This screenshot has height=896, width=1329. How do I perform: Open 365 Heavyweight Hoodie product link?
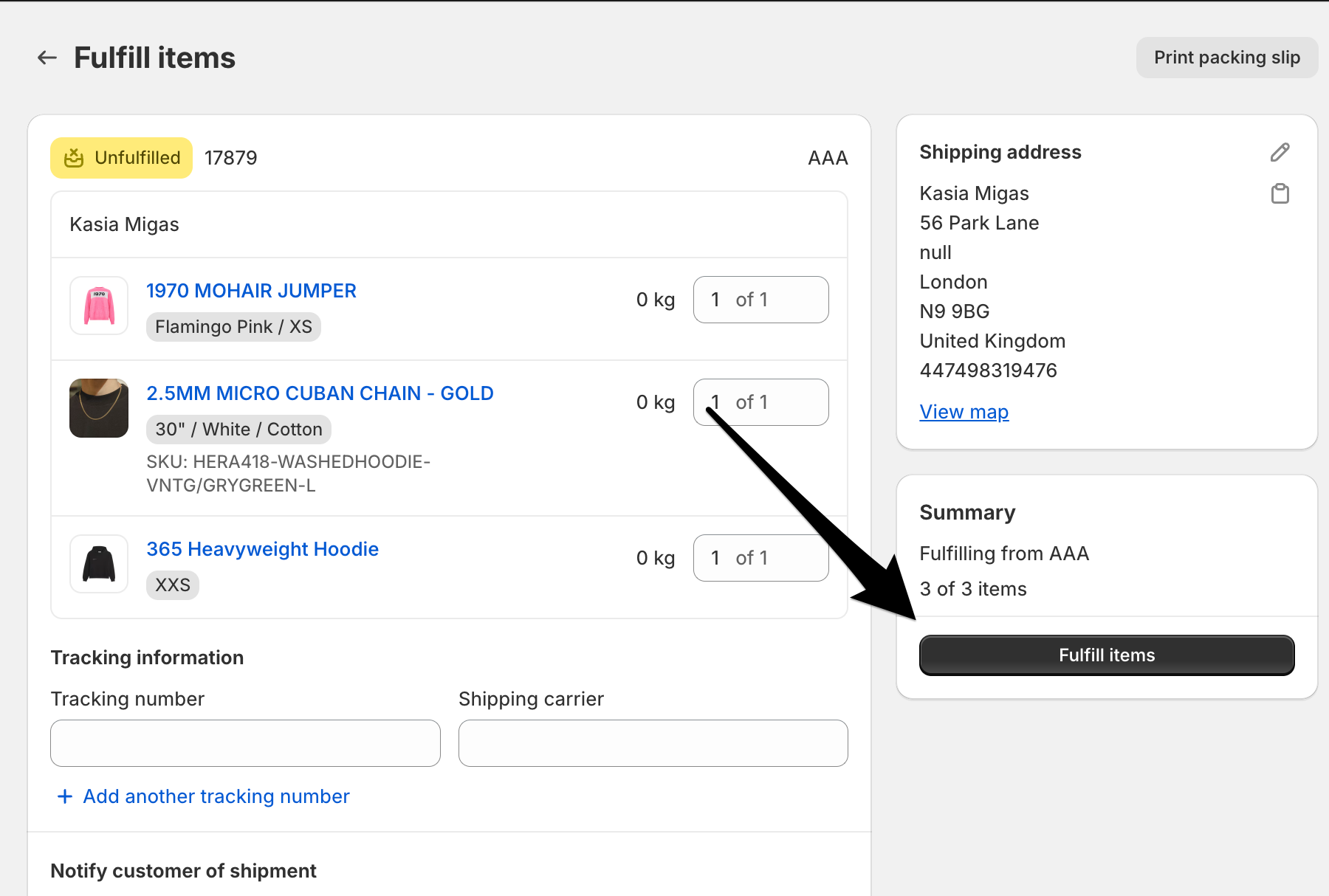[262, 549]
